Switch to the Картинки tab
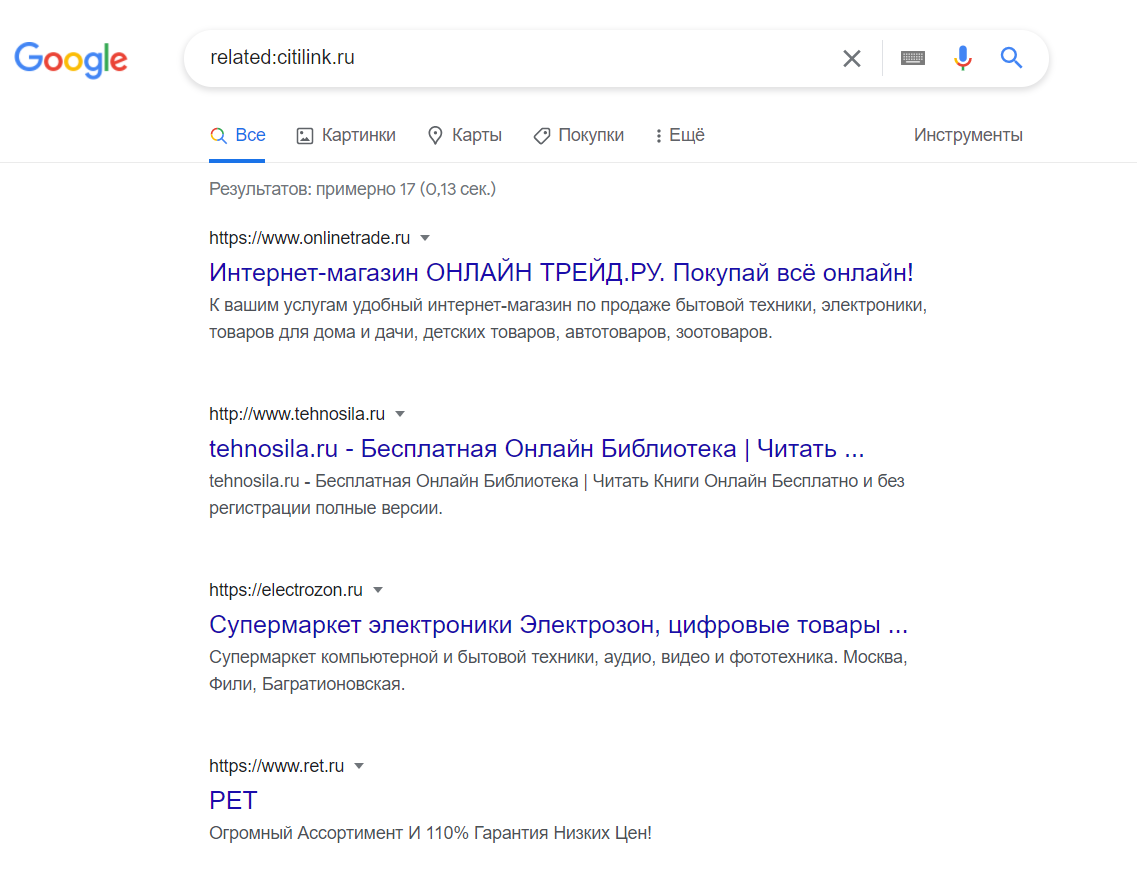Viewport: 1137px width, 879px height. pyautogui.click(x=346, y=135)
